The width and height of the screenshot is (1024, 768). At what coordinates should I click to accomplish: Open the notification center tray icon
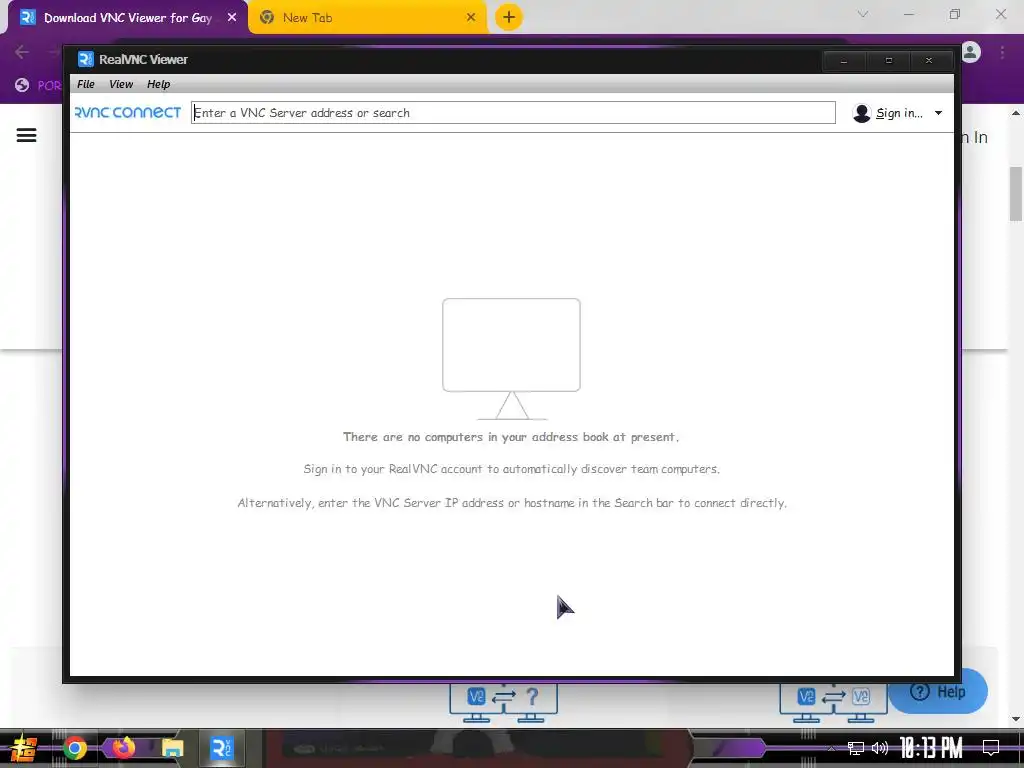991,748
